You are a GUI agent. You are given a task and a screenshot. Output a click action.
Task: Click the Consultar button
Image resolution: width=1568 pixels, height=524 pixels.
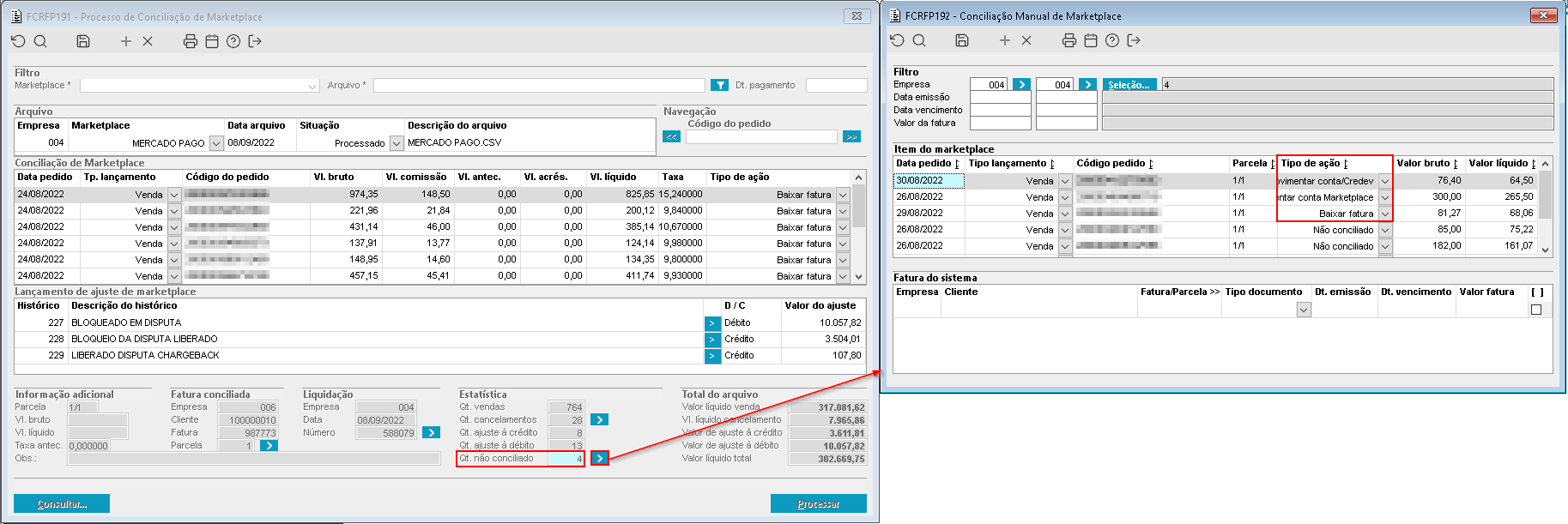[62, 503]
